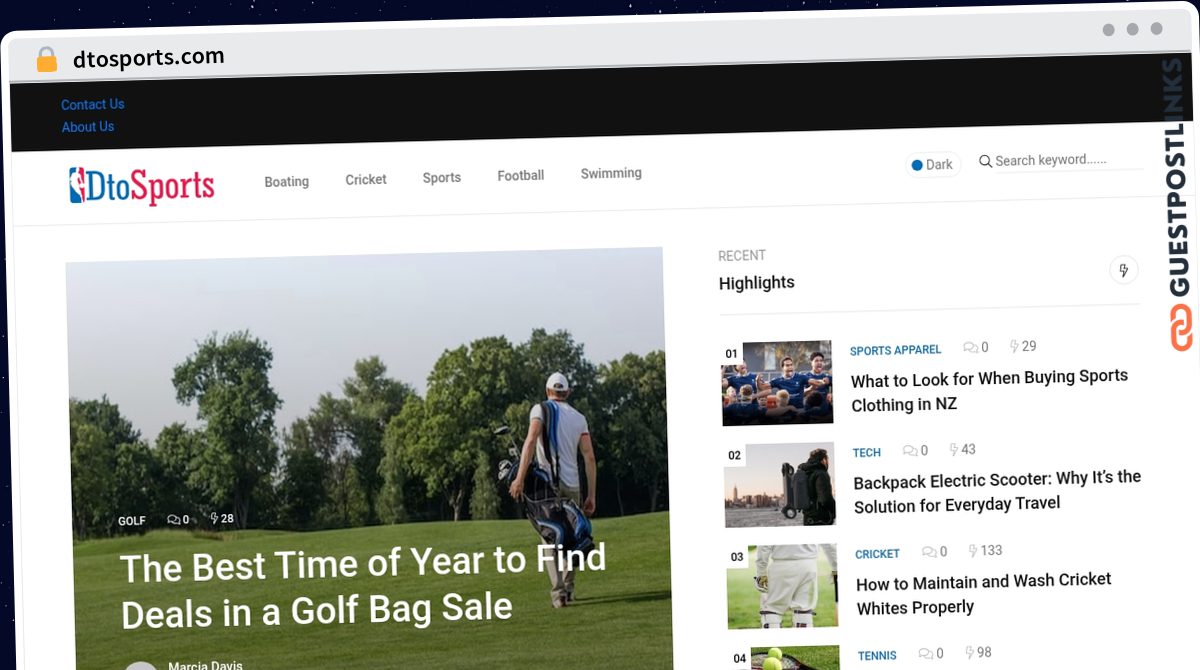Screen dimensions: 1200x670
Task: Click the Contact Us link
Action: click(93, 104)
